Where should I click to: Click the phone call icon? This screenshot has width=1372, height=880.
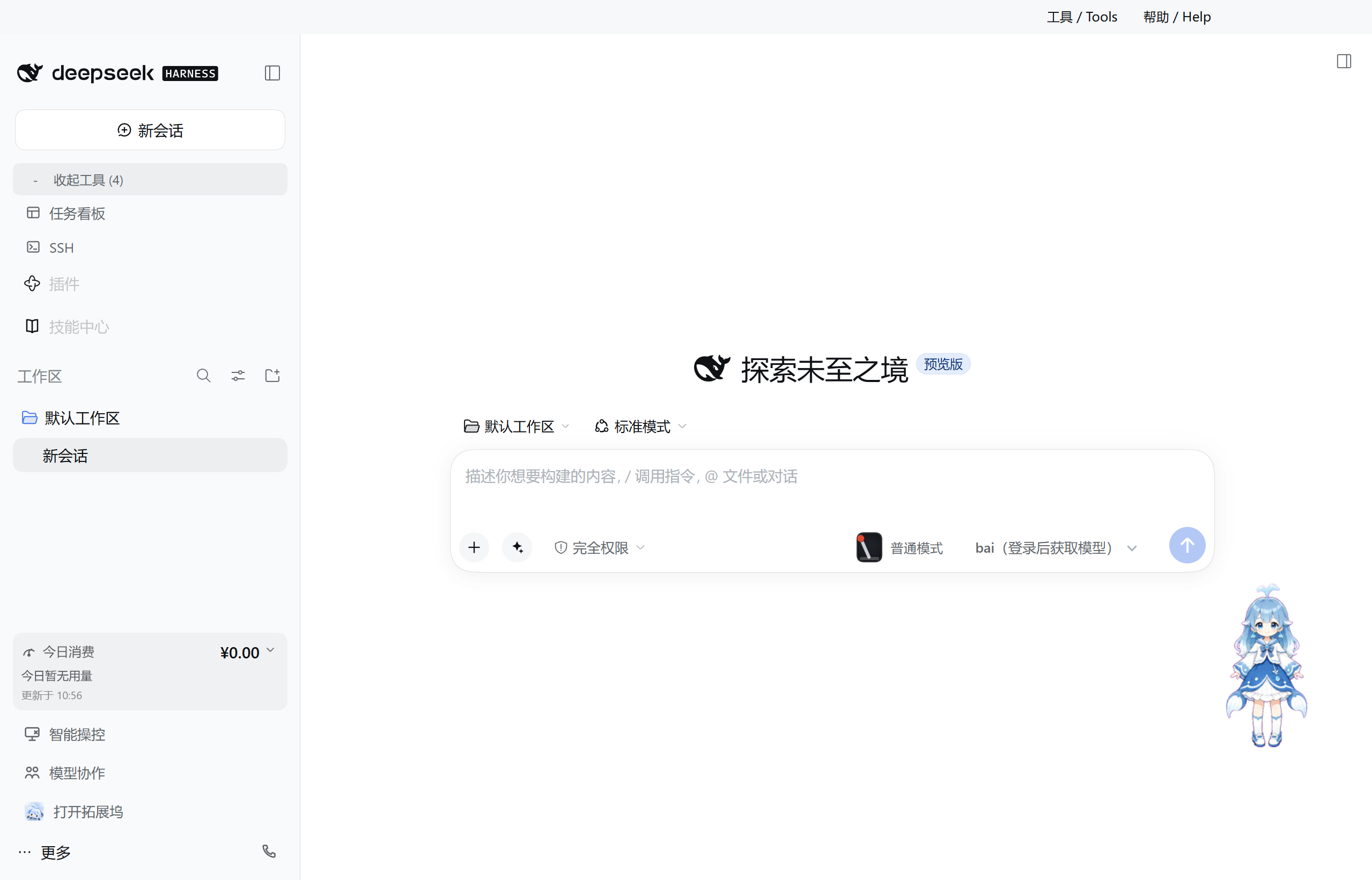269,852
